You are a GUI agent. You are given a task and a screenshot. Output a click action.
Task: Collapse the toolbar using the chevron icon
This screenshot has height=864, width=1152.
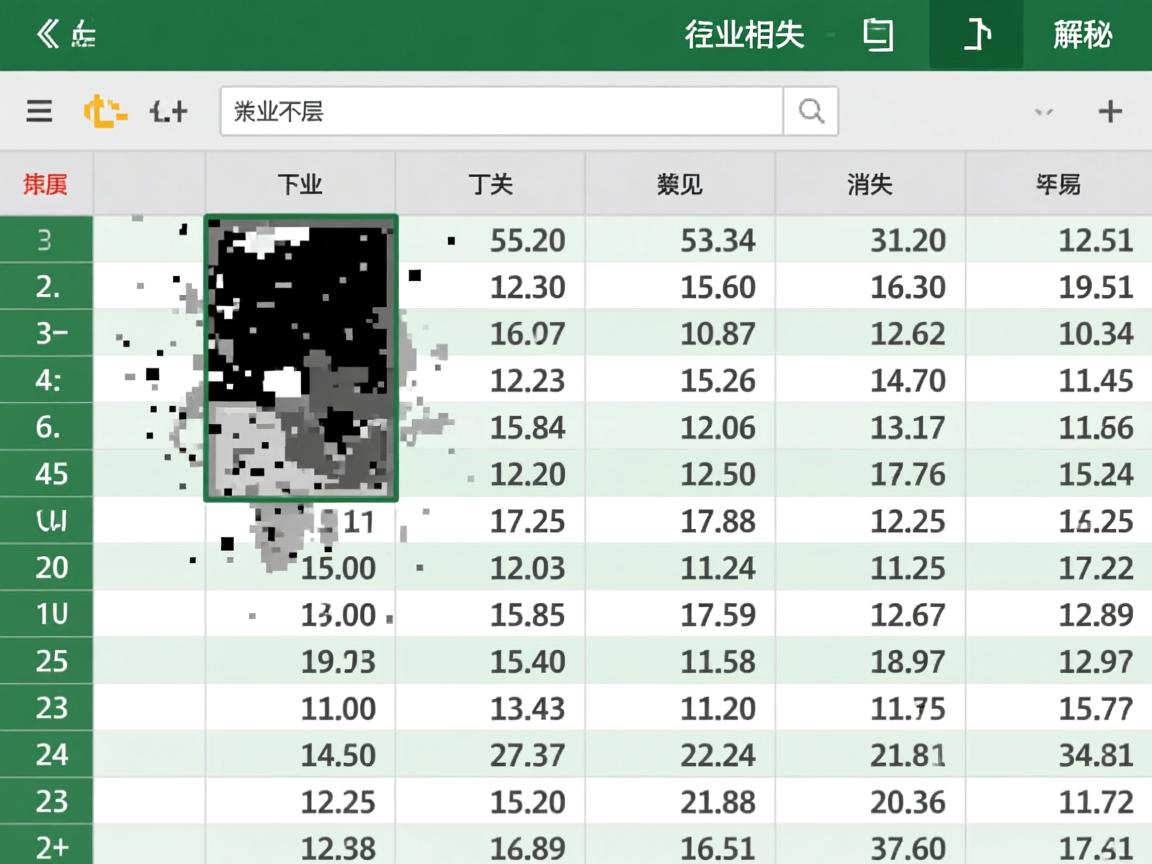click(x=1043, y=113)
